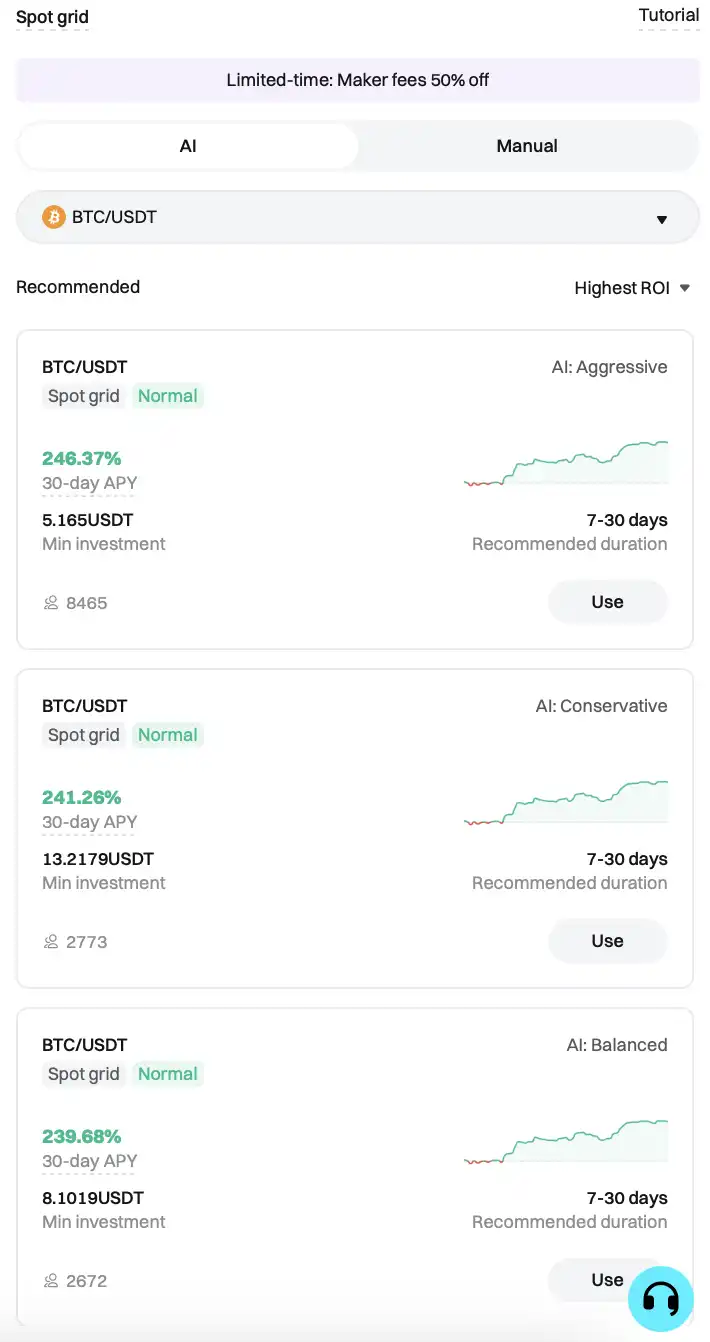
Task: Open the customer support headset chat
Action: 660,1299
